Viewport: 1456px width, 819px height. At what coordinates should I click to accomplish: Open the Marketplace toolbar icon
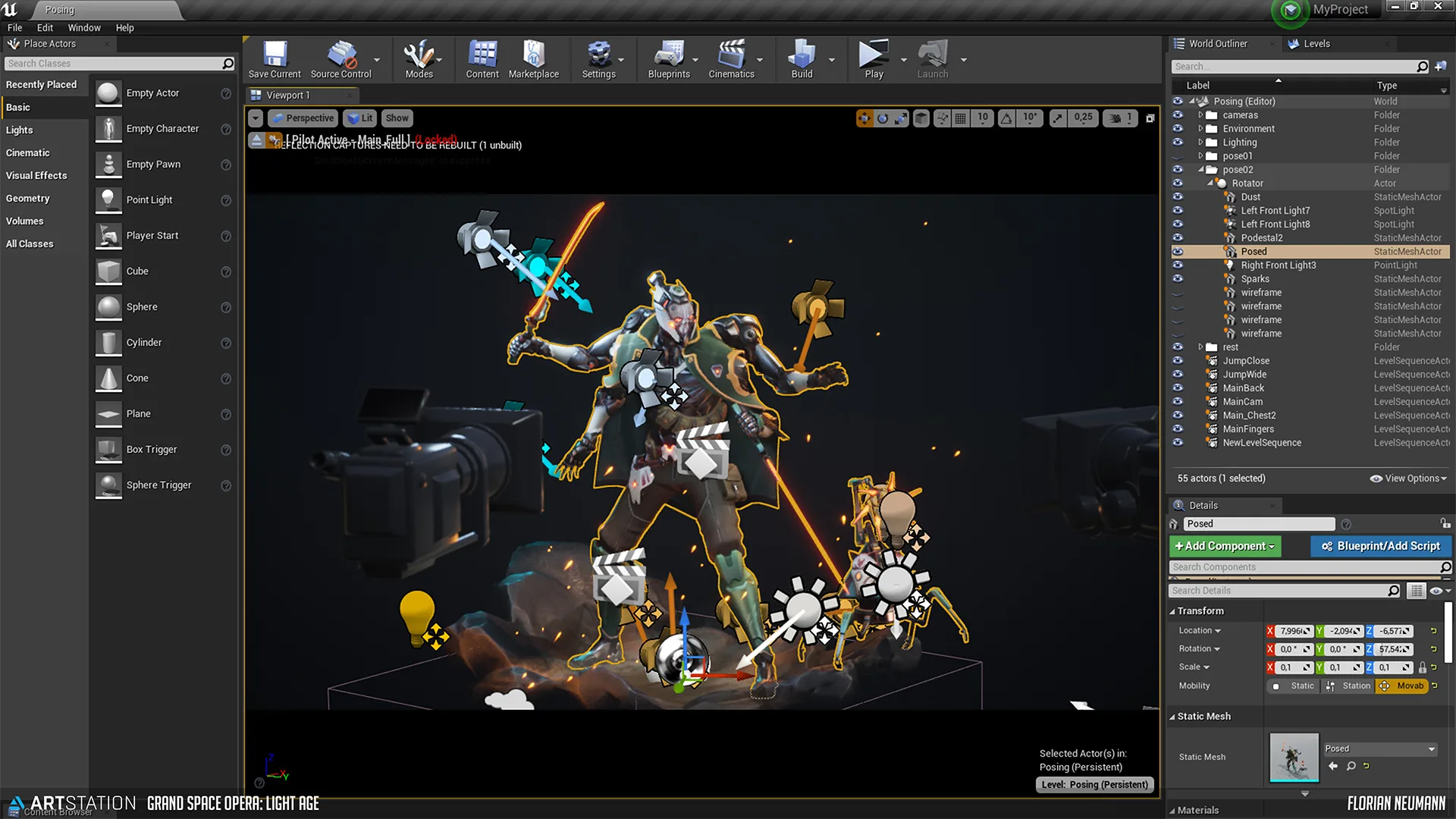(x=534, y=59)
